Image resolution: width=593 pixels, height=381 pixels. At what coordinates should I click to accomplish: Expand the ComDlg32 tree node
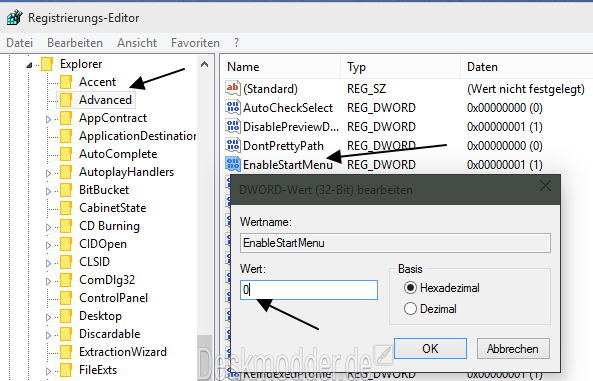(x=48, y=281)
